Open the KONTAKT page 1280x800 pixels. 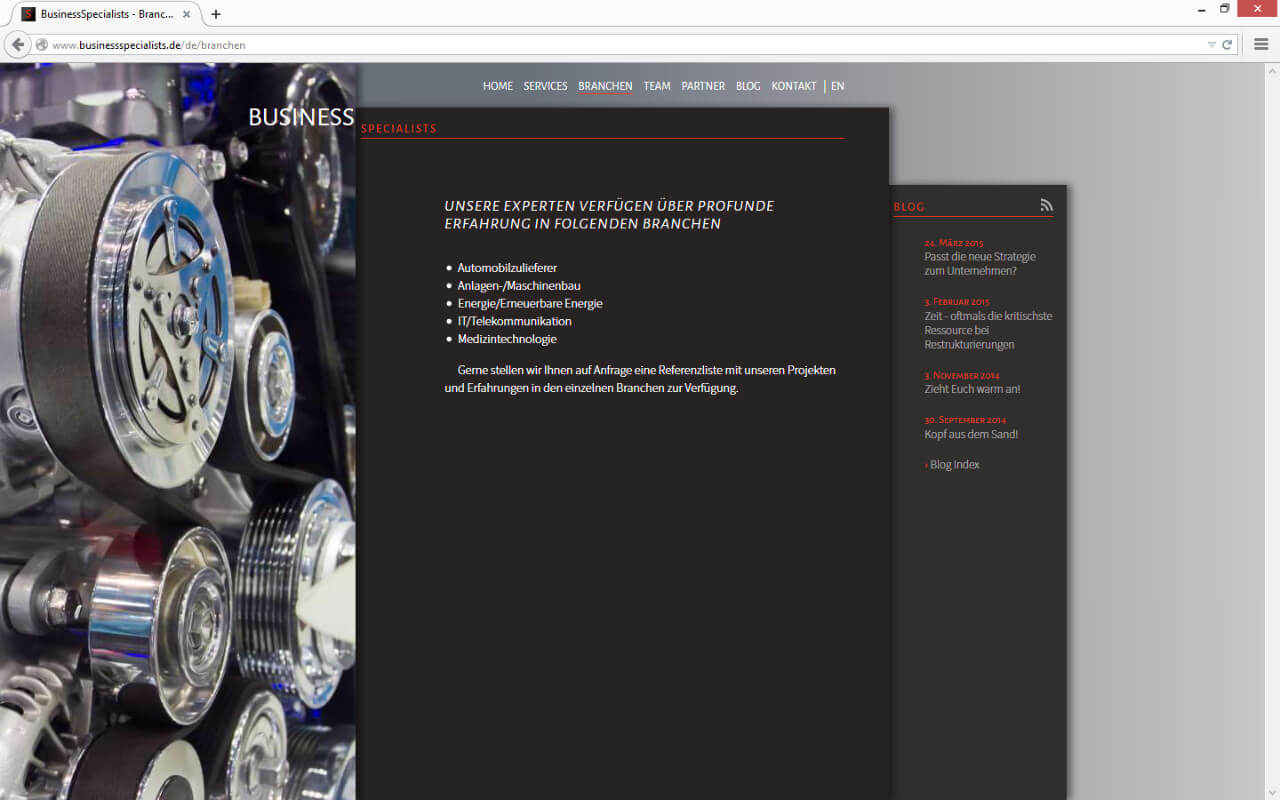pyautogui.click(x=794, y=86)
